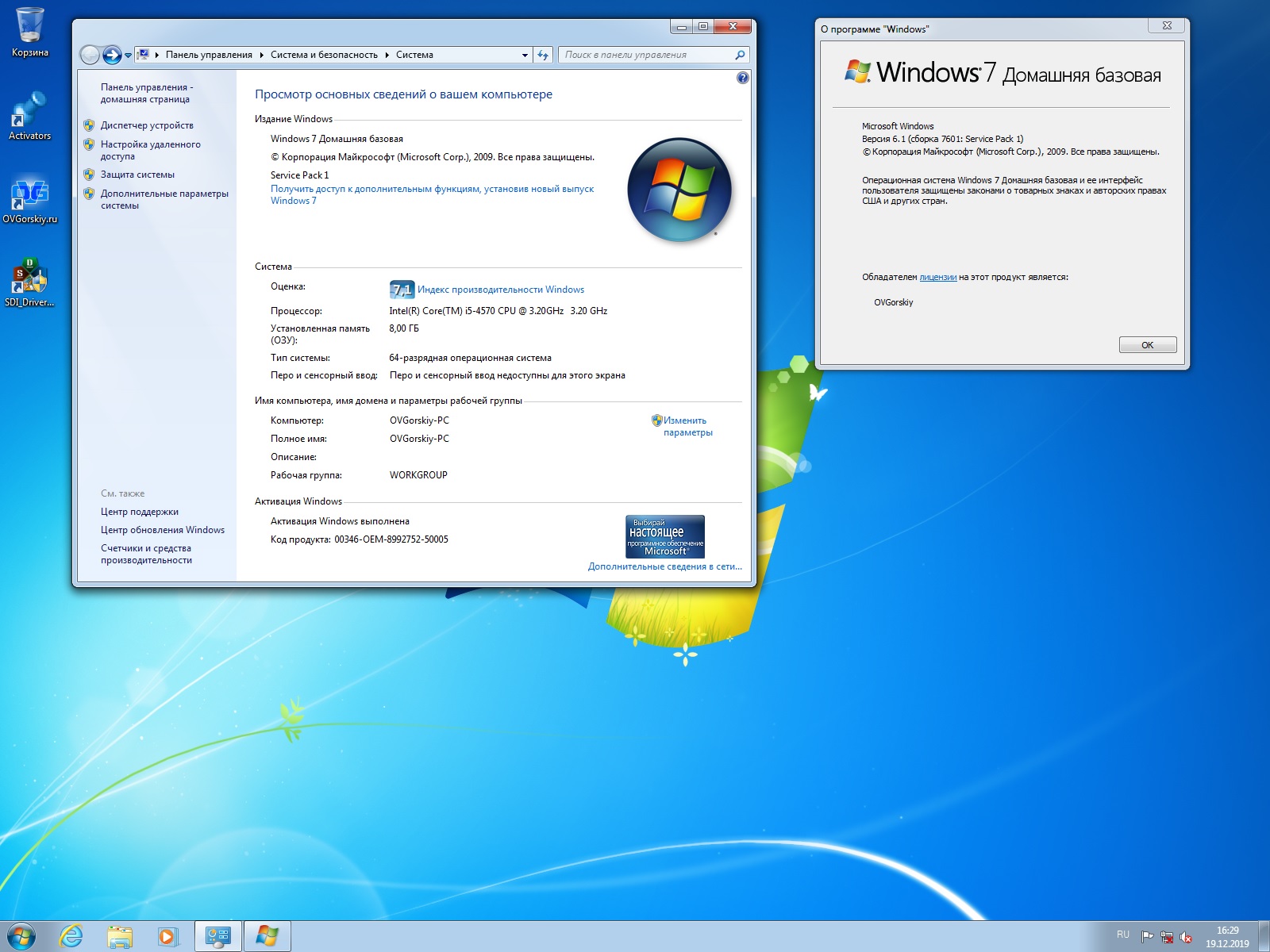Open the Activators desktop shortcut
Image resolution: width=1270 pixels, height=952 pixels.
click(30, 117)
